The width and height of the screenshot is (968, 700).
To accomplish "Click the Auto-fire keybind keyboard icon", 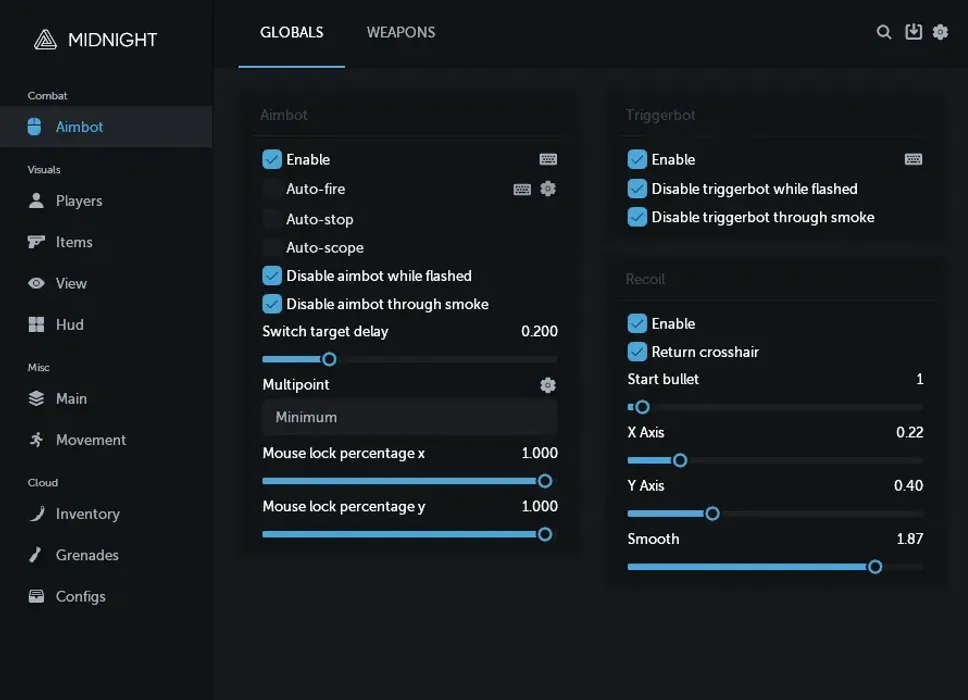I will (522, 190).
